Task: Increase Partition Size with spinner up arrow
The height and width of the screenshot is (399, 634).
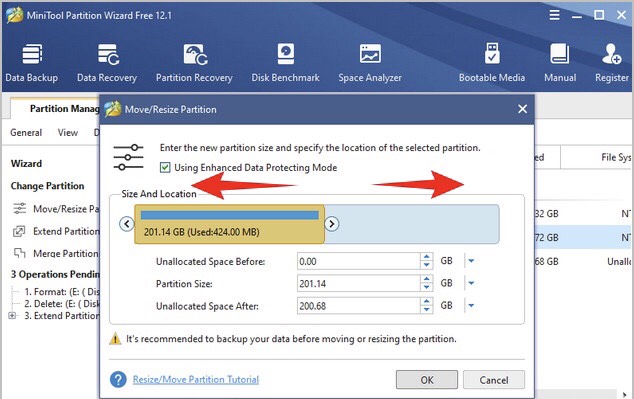Action: coord(427,279)
